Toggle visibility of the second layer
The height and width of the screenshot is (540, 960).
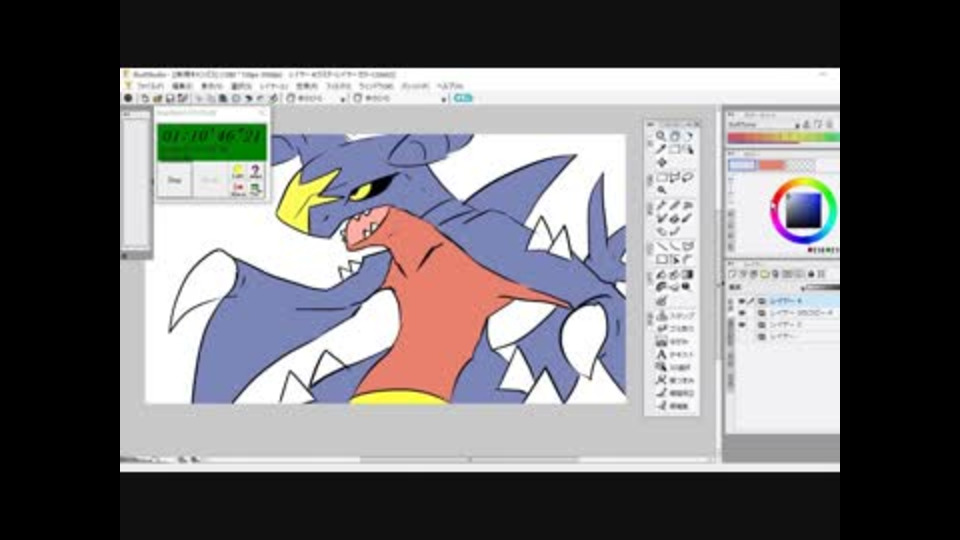(741, 313)
